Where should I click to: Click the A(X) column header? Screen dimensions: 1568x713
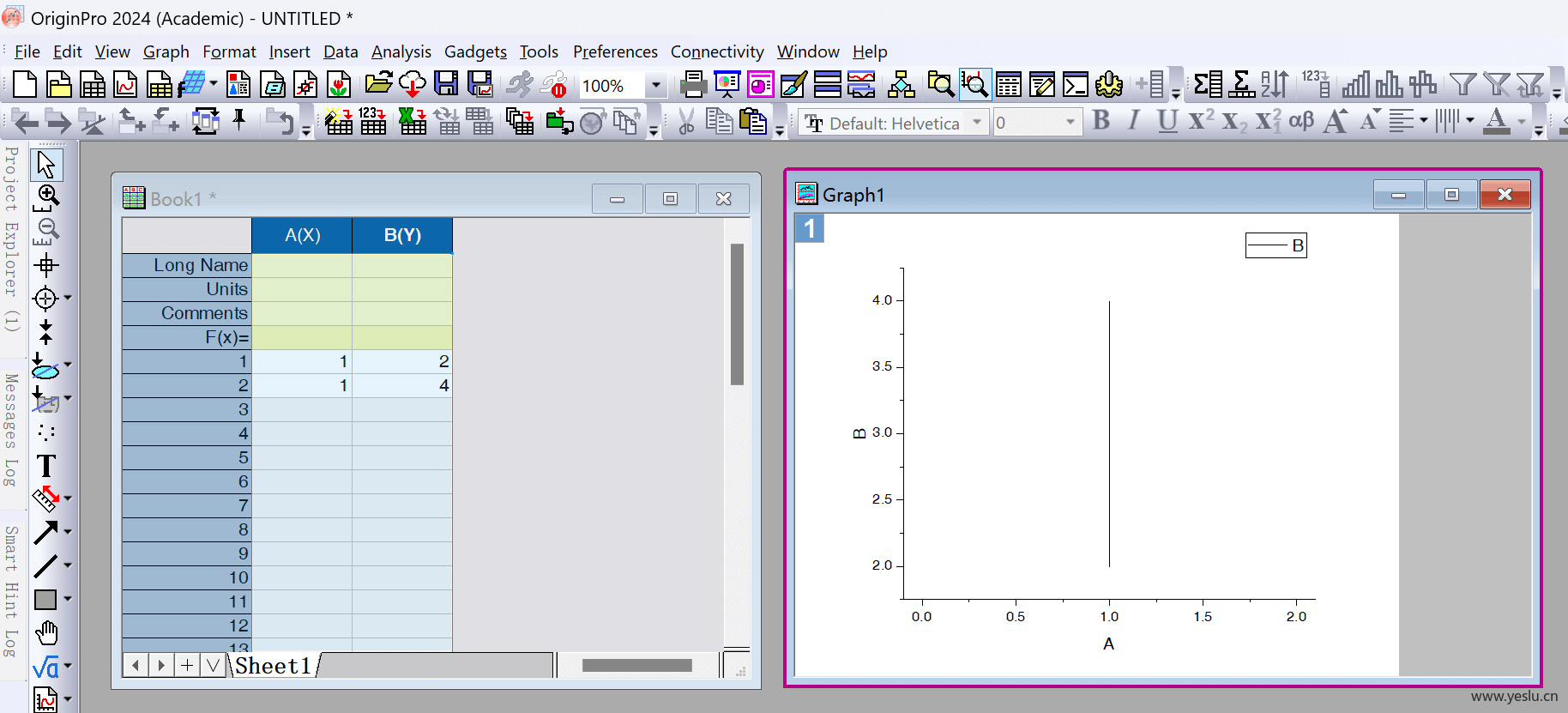302,235
